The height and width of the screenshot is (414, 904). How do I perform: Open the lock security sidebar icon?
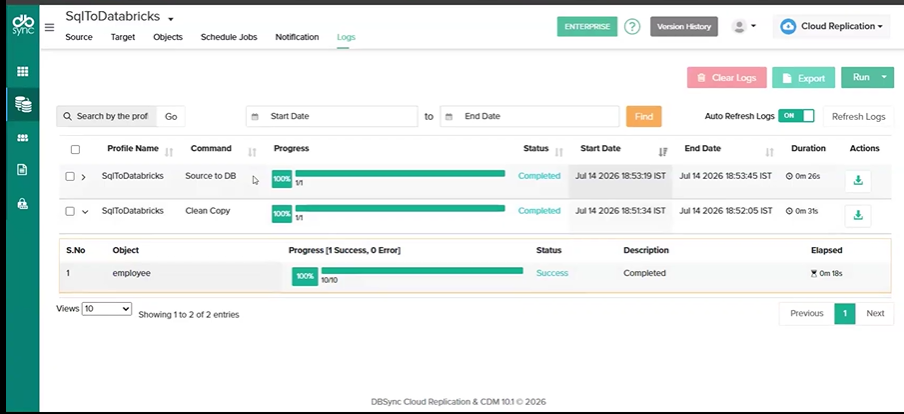coord(22,204)
